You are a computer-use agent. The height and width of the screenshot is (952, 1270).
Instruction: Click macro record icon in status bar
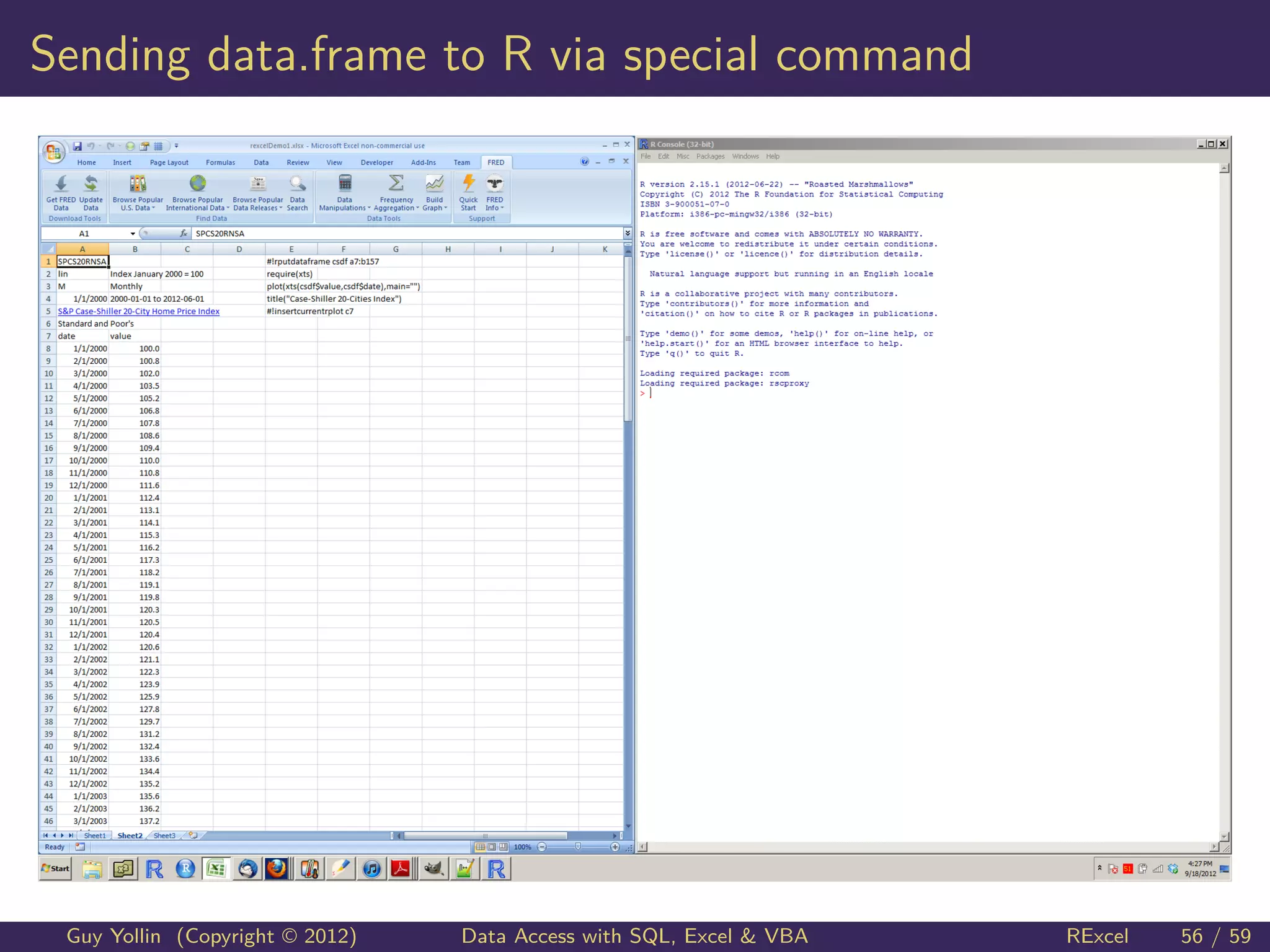[80, 847]
